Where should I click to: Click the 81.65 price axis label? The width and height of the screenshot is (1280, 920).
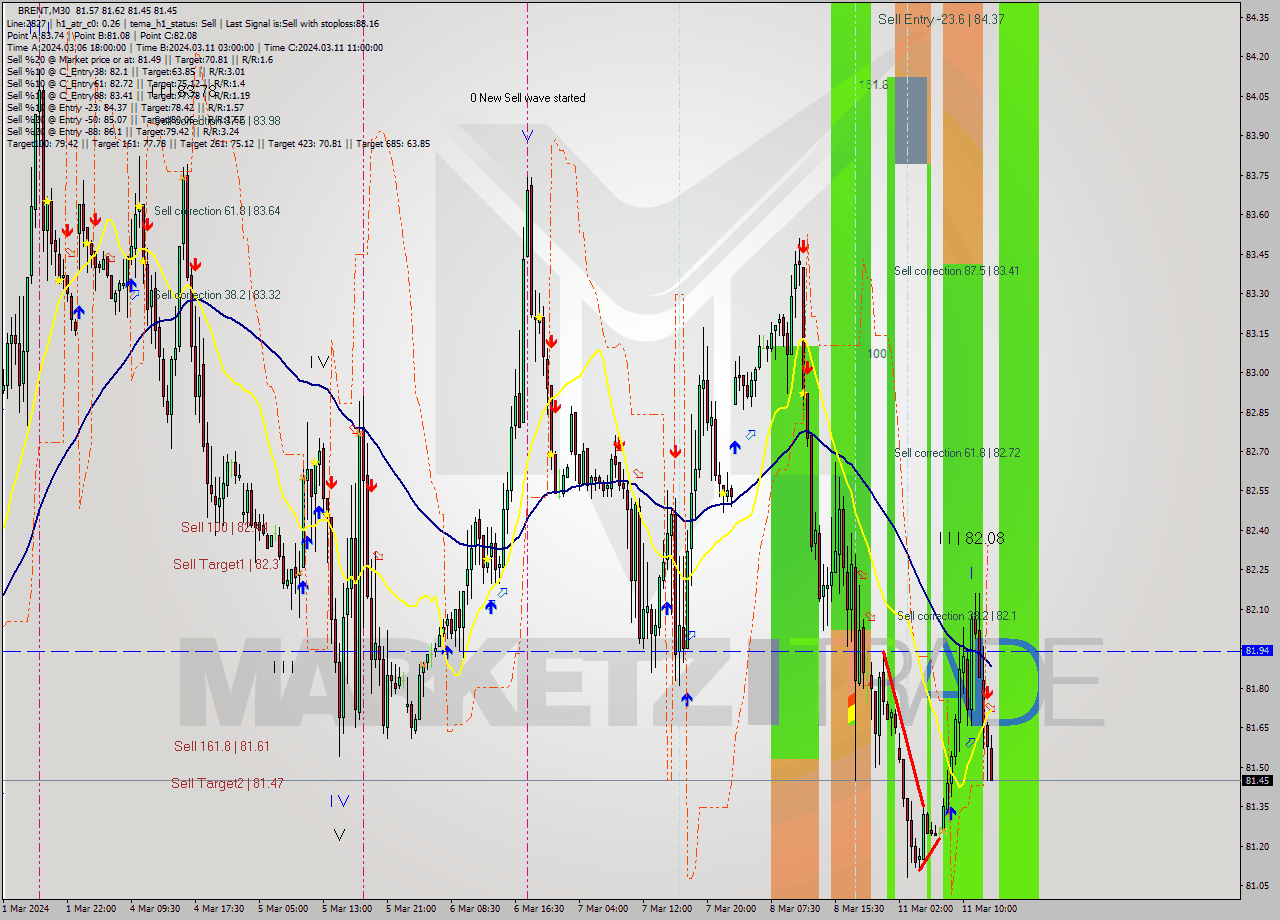coord(1258,727)
